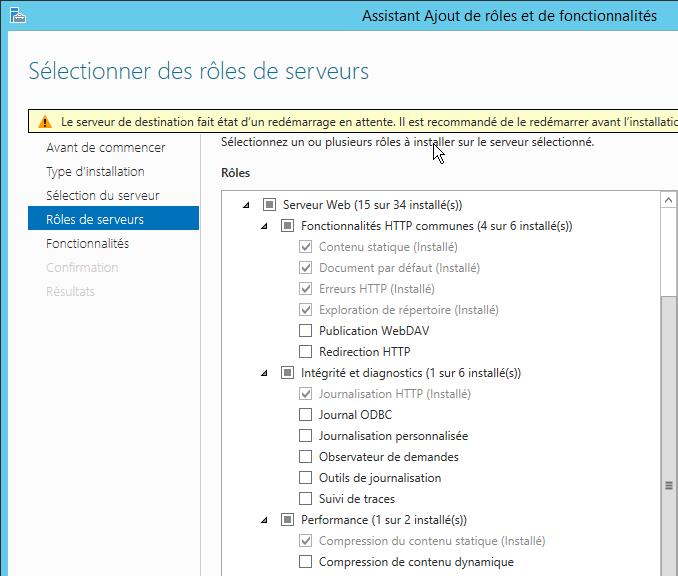Collapse the Serveur Web tree node

pos(246,205)
